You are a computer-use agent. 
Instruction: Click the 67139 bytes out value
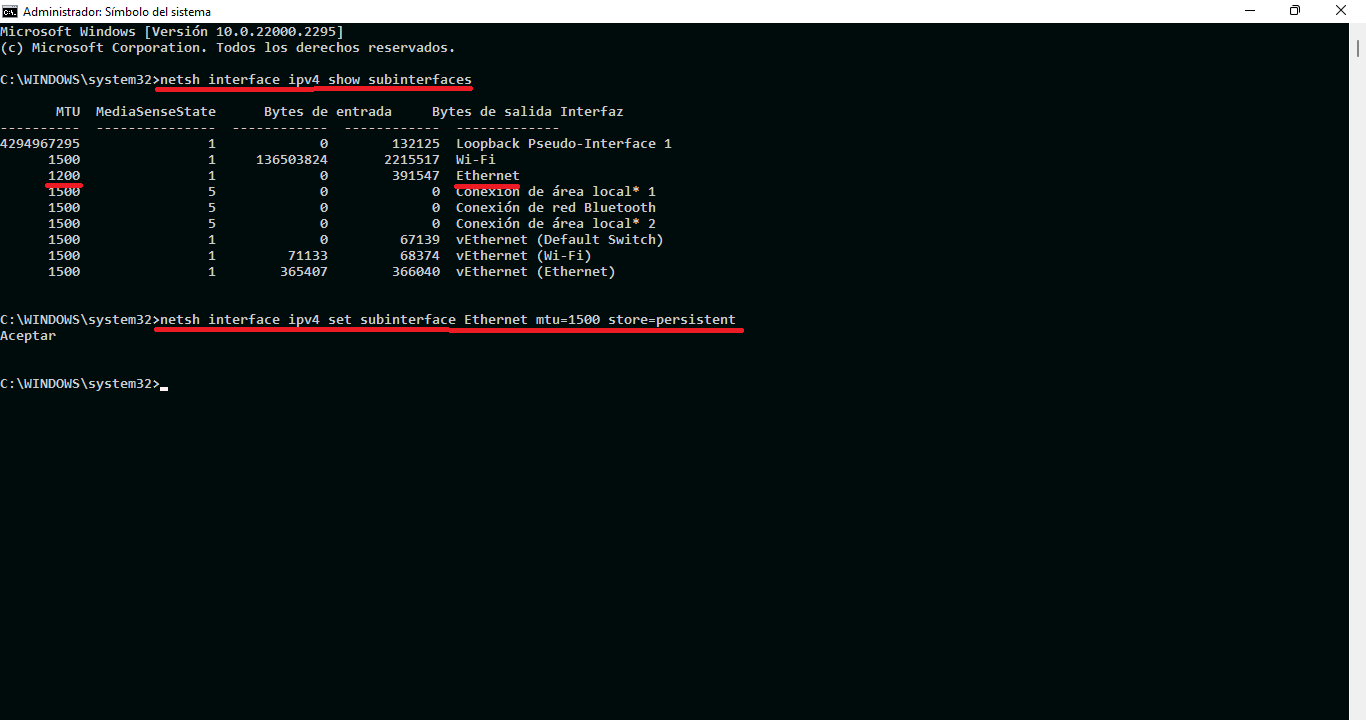[x=420, y=239]
